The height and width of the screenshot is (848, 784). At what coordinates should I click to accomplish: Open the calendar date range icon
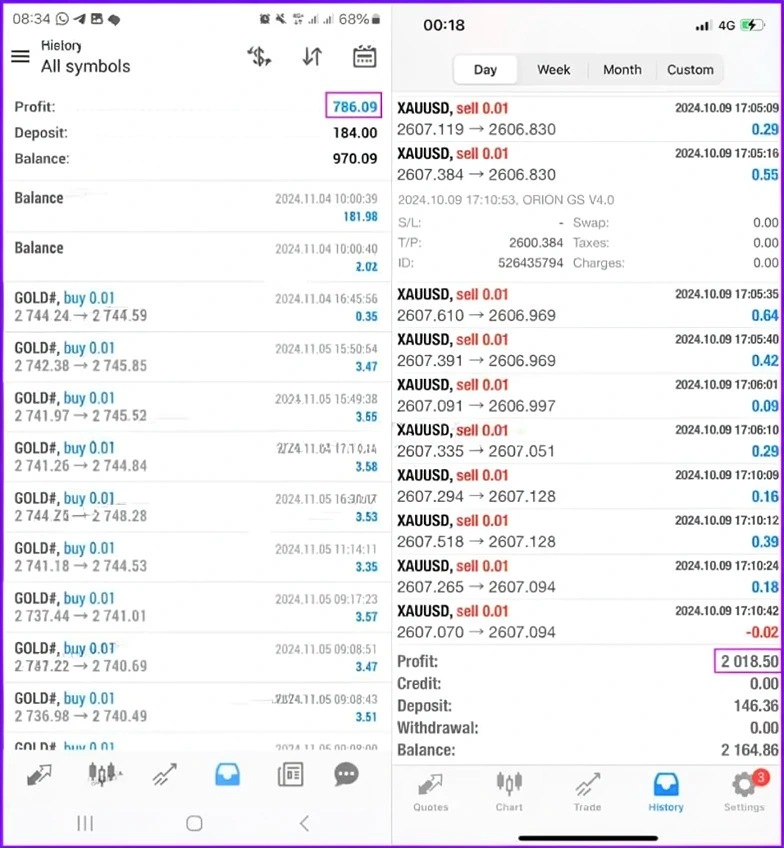tap(365, 56)
